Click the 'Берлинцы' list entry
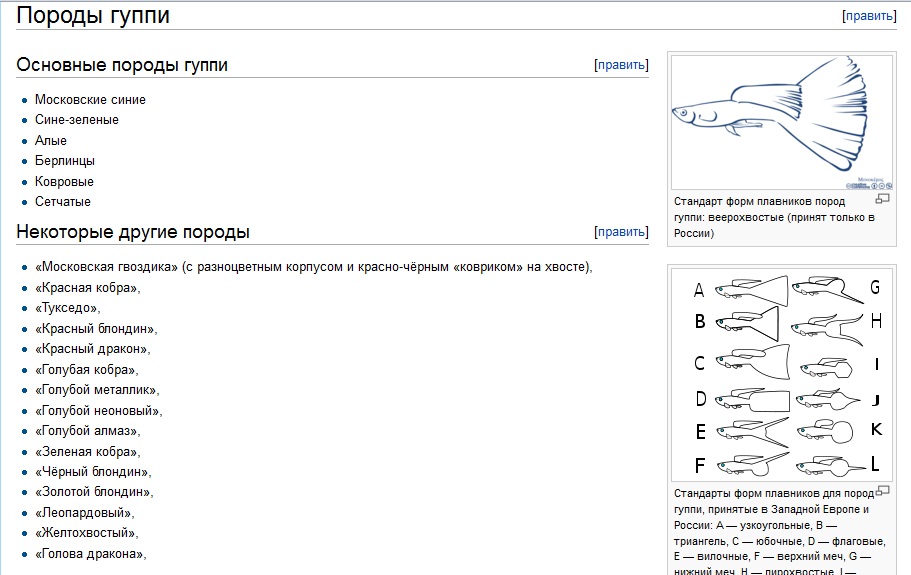Image resolution: width=911 pixels, height=575 pixels. click(65, 161)
